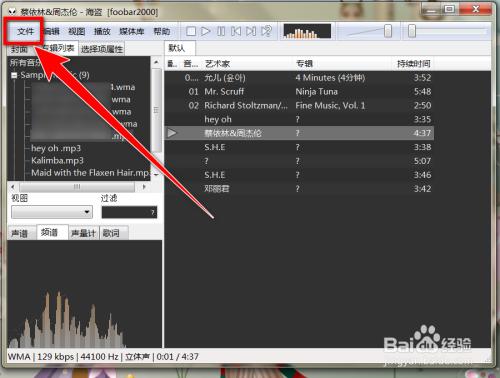Select the playing 蔡依林&周杰伦 track row

[x=299, y=133]
